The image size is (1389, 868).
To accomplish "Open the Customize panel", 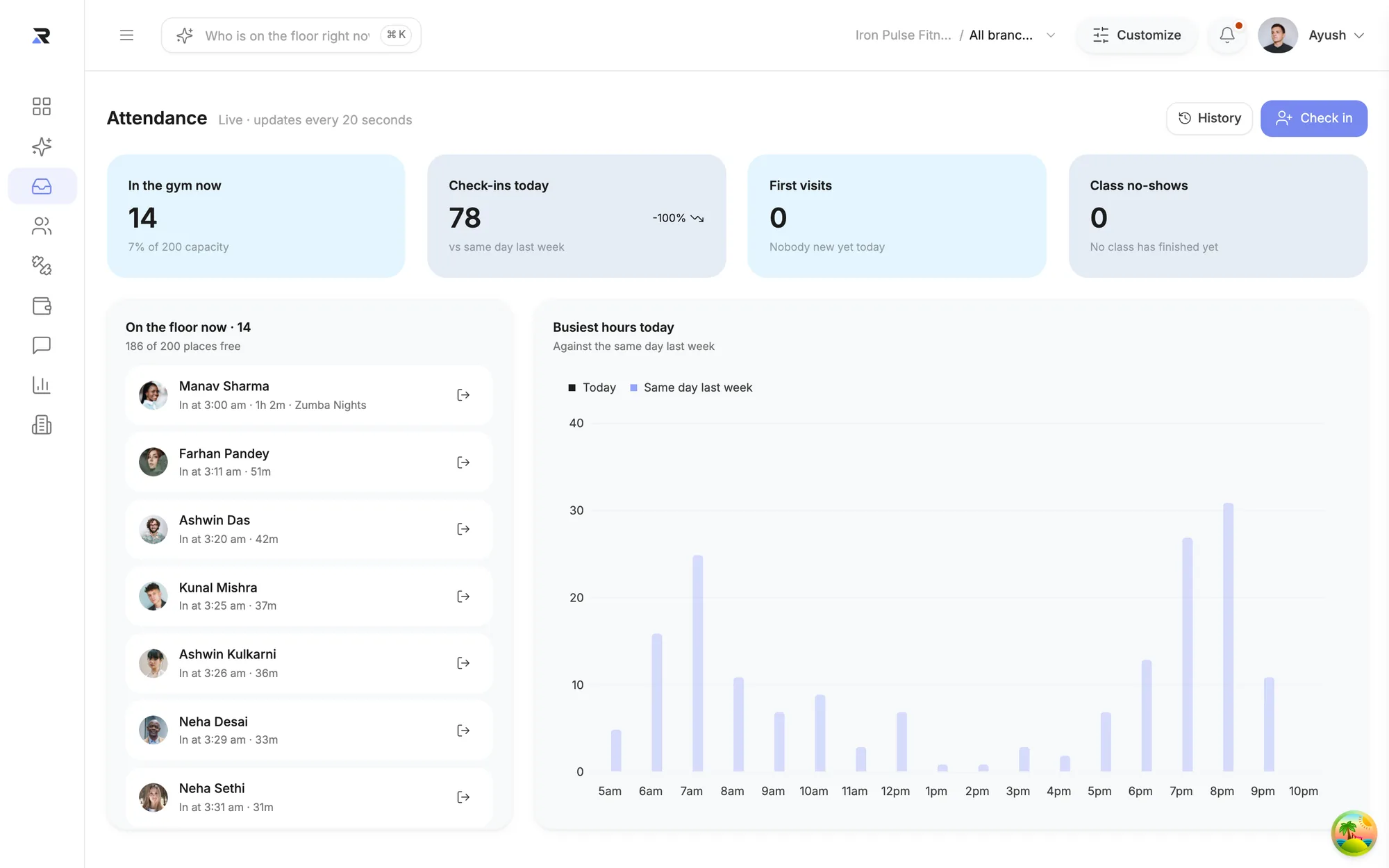I will pyautogui.click(x=1136, y=35).
